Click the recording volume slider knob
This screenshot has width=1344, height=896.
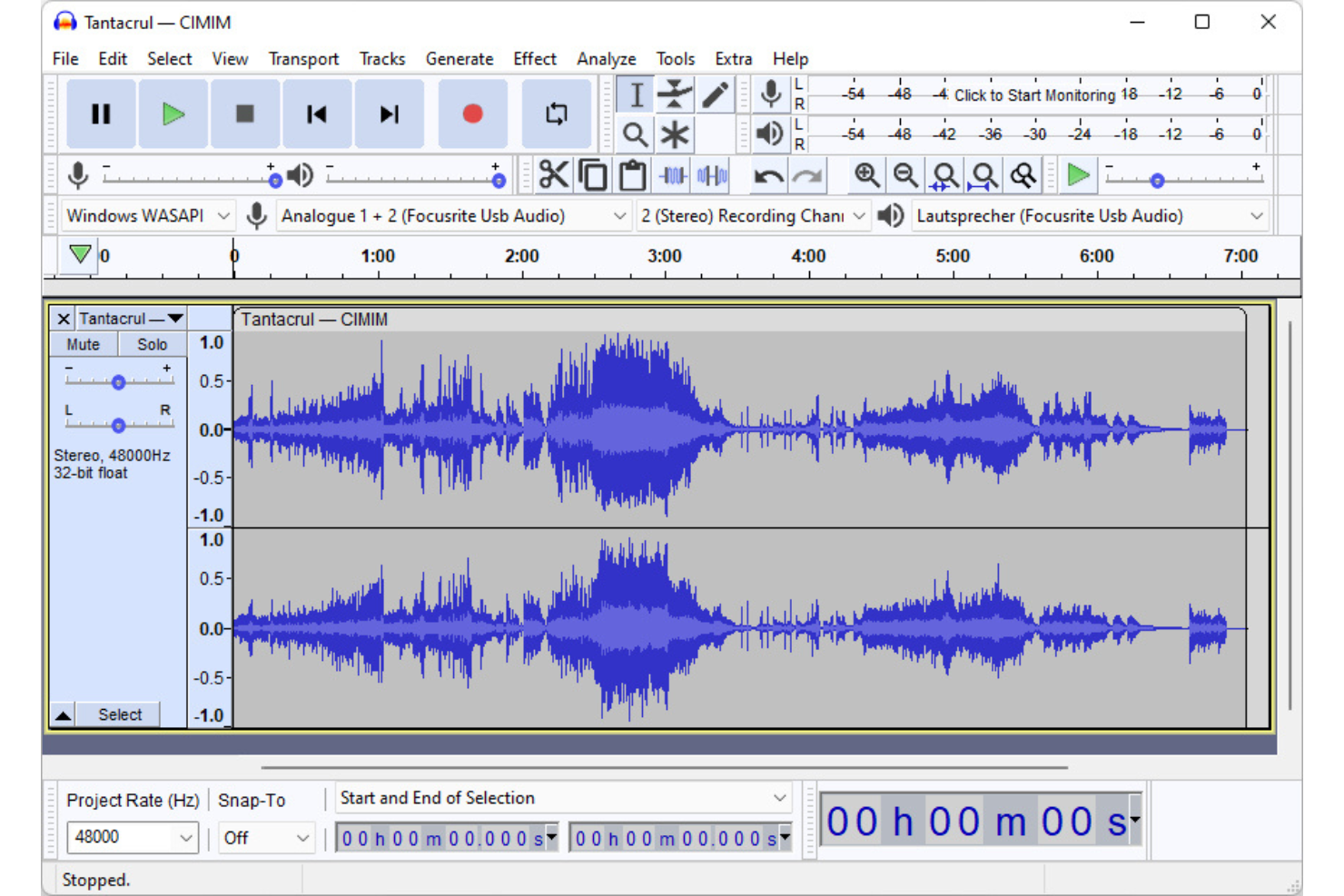[x=275, y=181]
